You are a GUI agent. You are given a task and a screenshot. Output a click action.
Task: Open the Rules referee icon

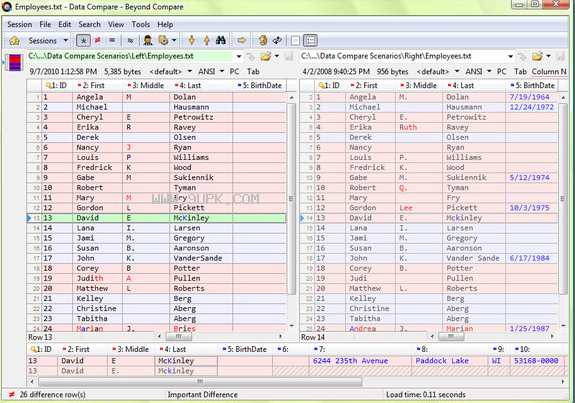click(x=148, y=41)
